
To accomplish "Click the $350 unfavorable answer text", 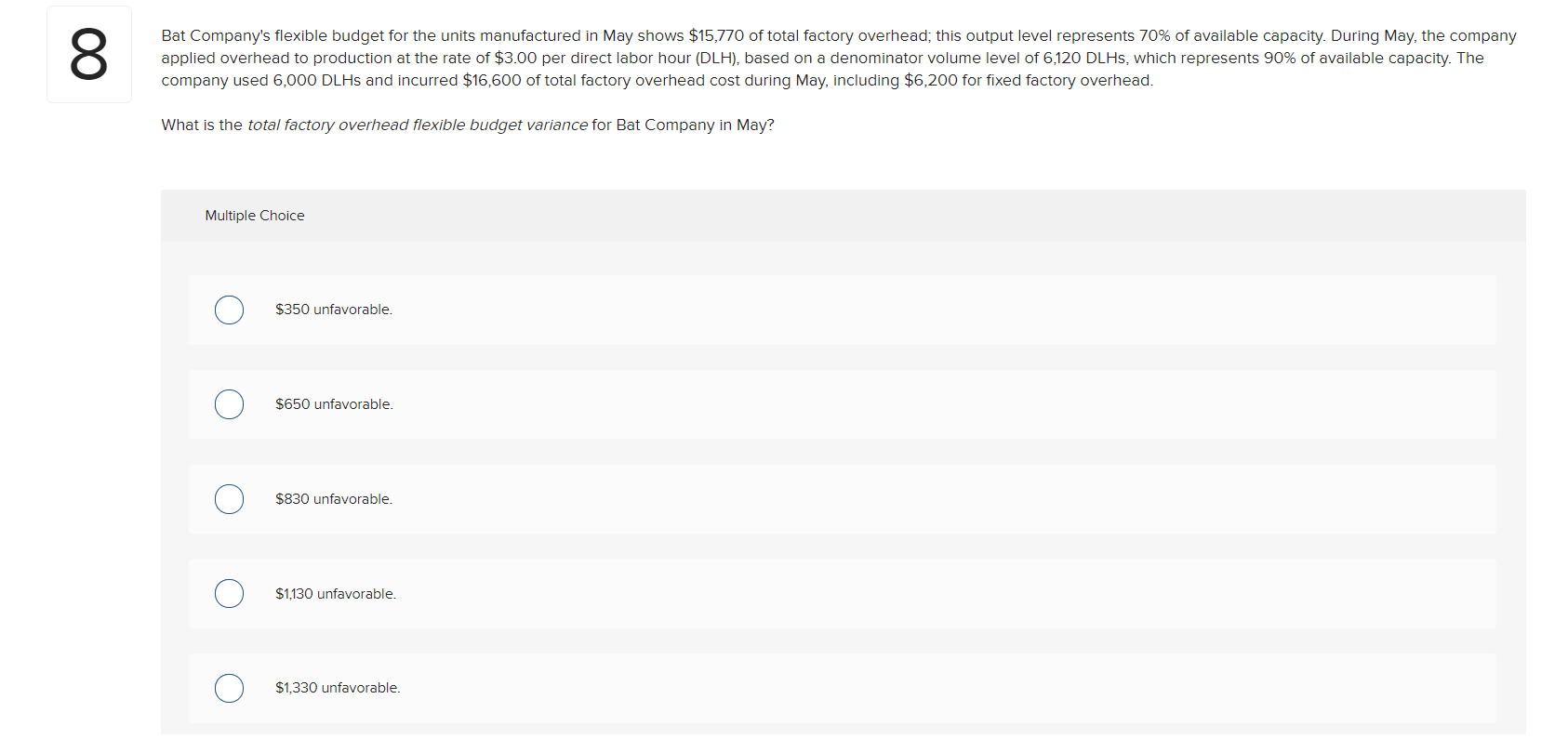I will click(334, 310).
